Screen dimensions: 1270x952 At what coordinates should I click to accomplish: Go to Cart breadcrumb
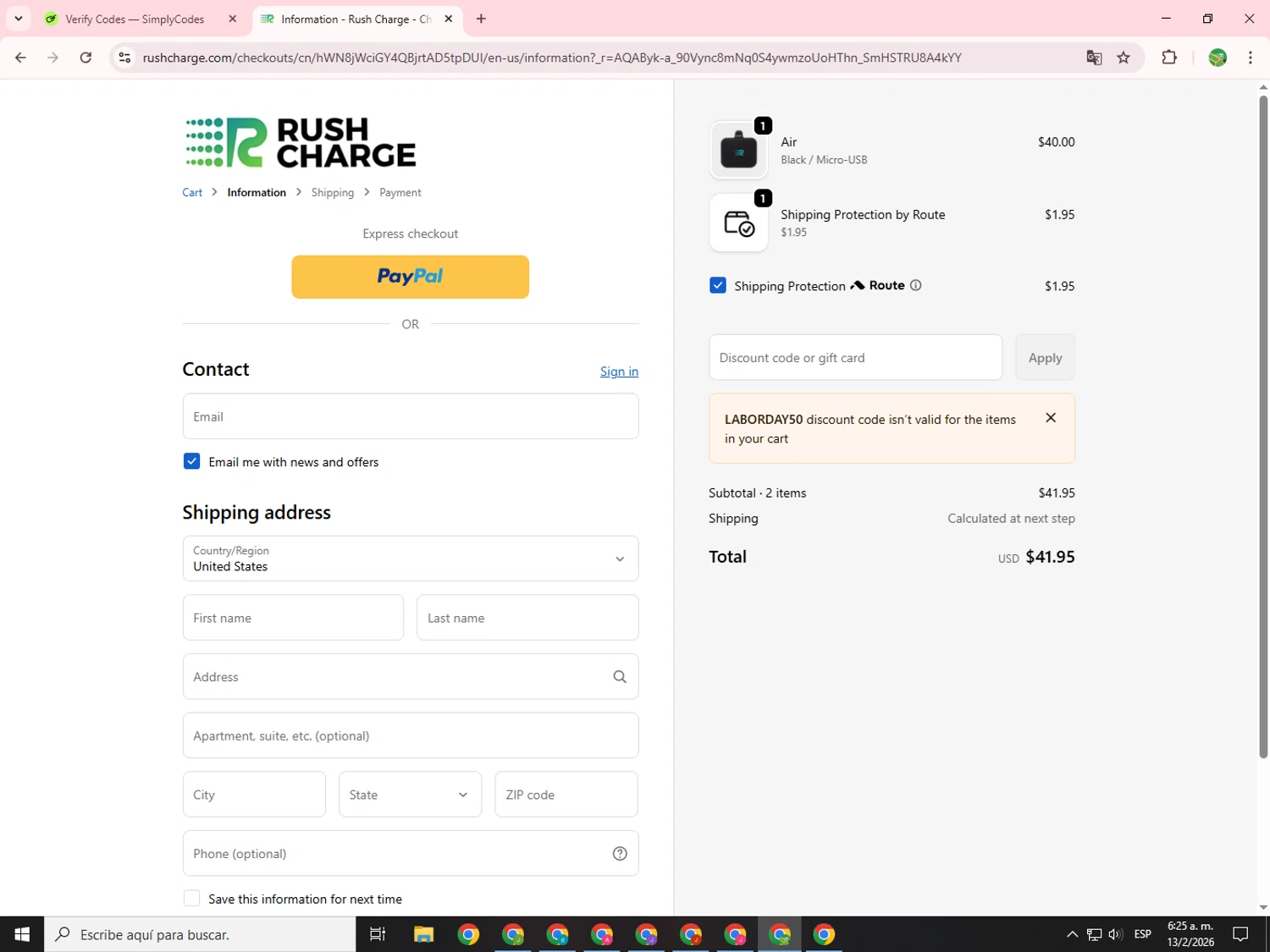click(192, 193)
